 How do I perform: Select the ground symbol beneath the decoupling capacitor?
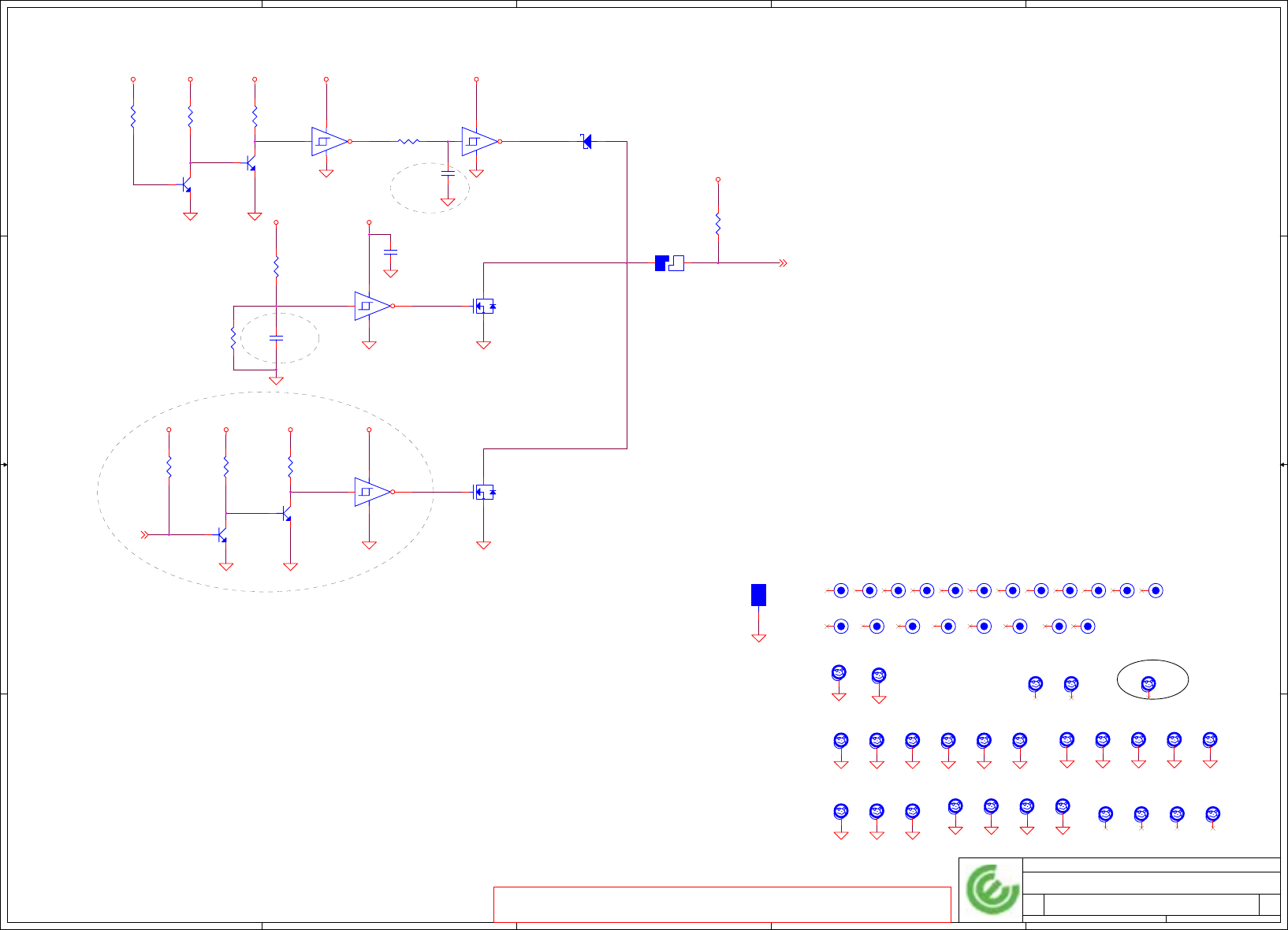click(x=390, y=273)
